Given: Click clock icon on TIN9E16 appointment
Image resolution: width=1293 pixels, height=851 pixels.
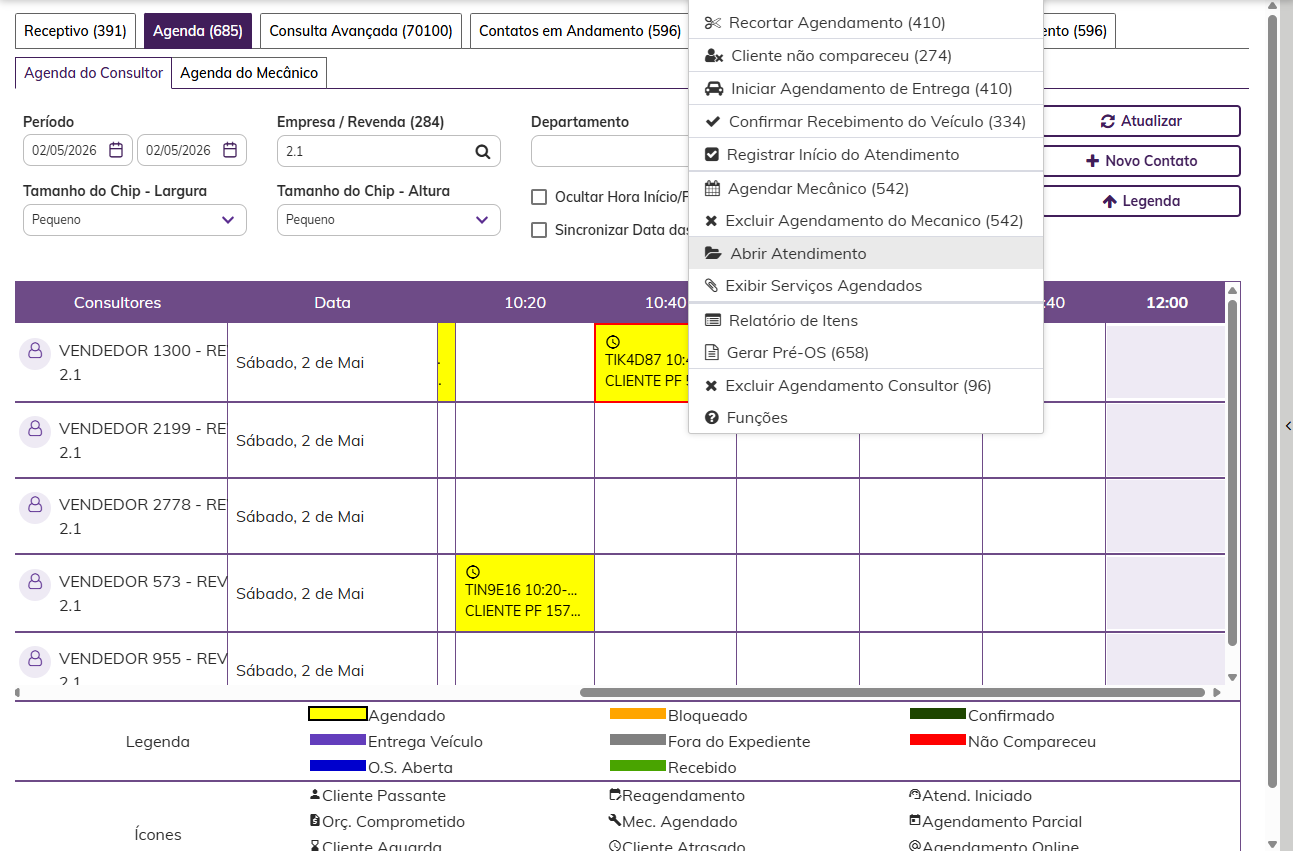Looking at the screenshot, I should pyautogui.click(x=473, y=573).
